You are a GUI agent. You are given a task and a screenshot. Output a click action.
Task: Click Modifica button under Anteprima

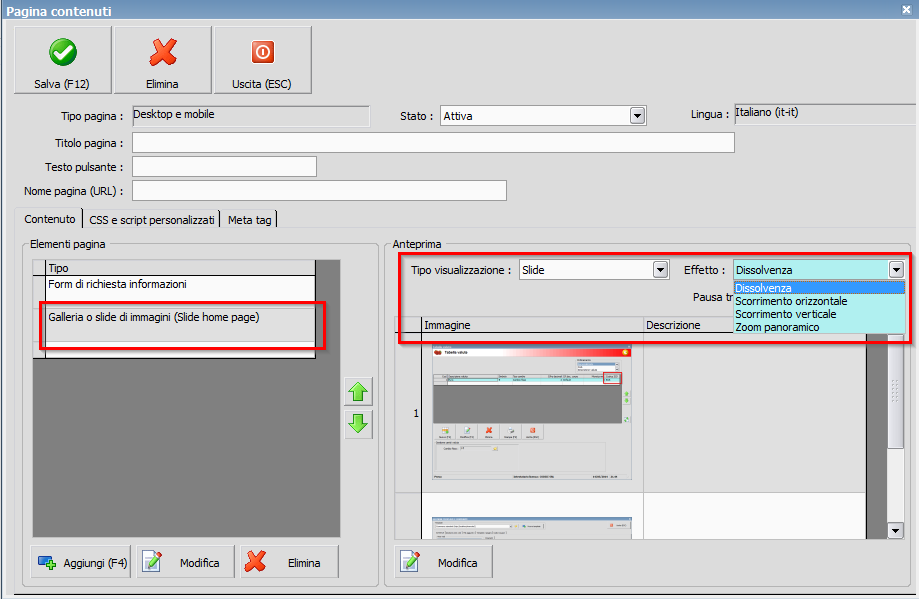click(x=443, y=563)
